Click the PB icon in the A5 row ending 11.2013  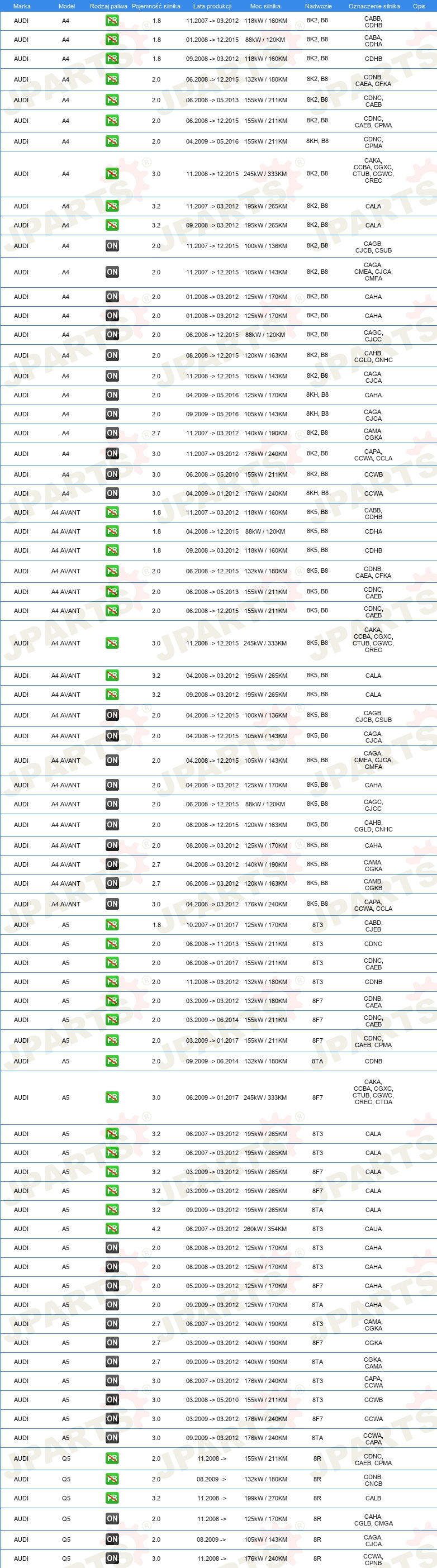pos(112,943)
